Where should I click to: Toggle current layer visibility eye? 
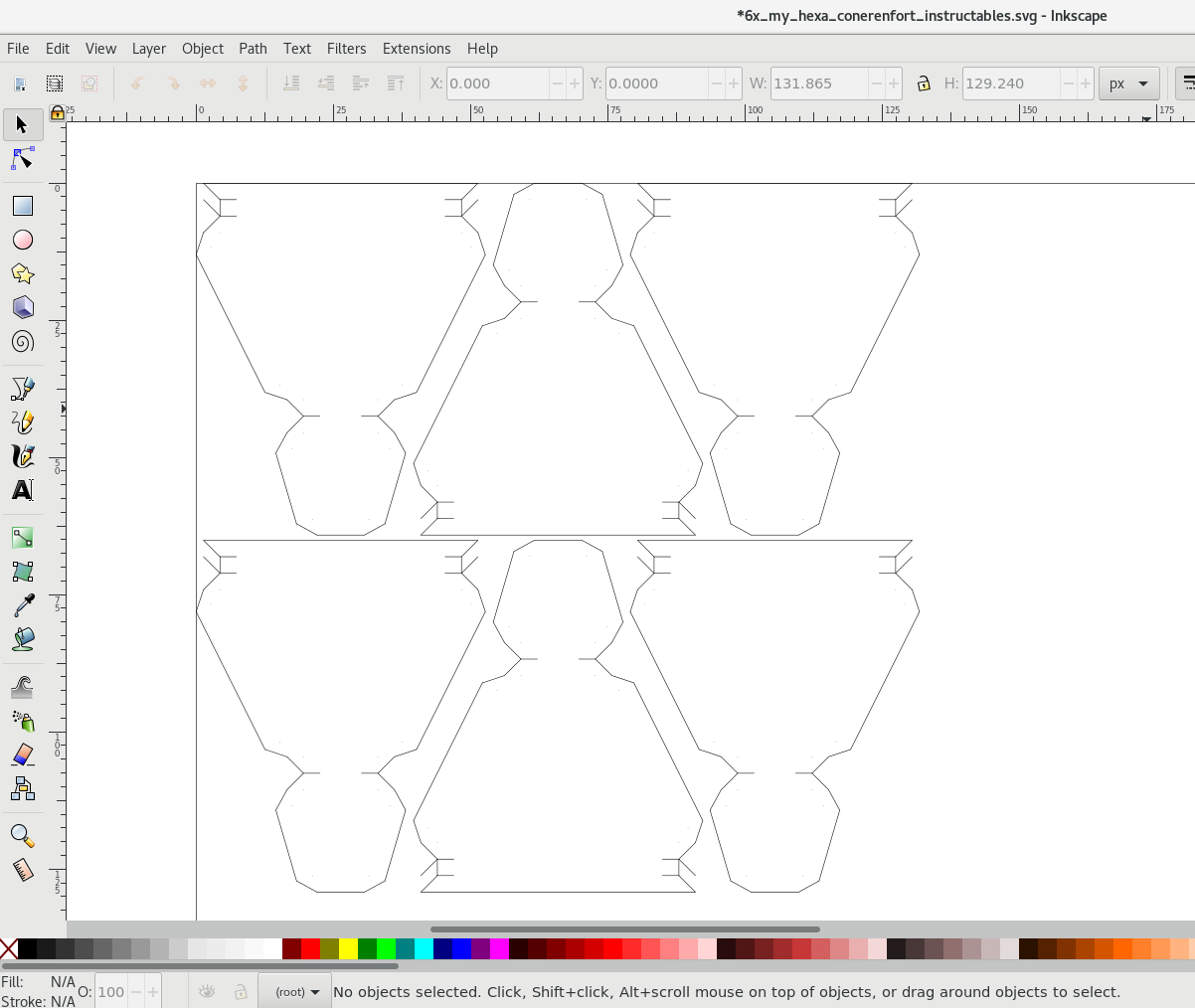(x=207, y=991)
